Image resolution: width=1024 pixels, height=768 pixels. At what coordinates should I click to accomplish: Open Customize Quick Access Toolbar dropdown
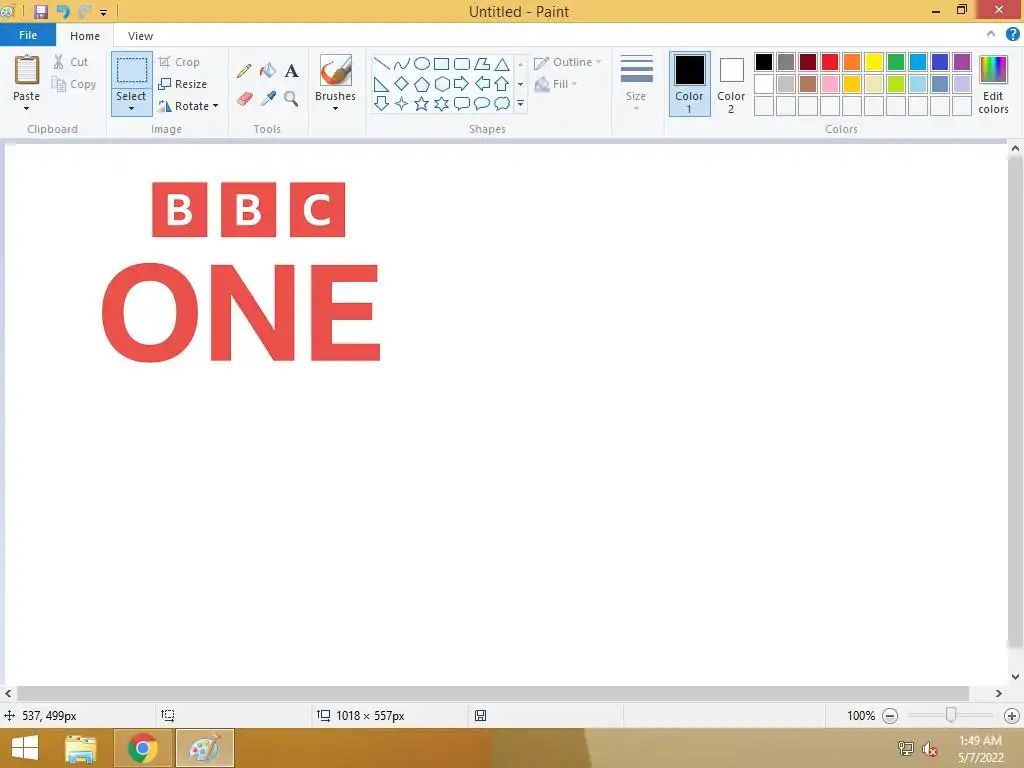click(103, 12)
